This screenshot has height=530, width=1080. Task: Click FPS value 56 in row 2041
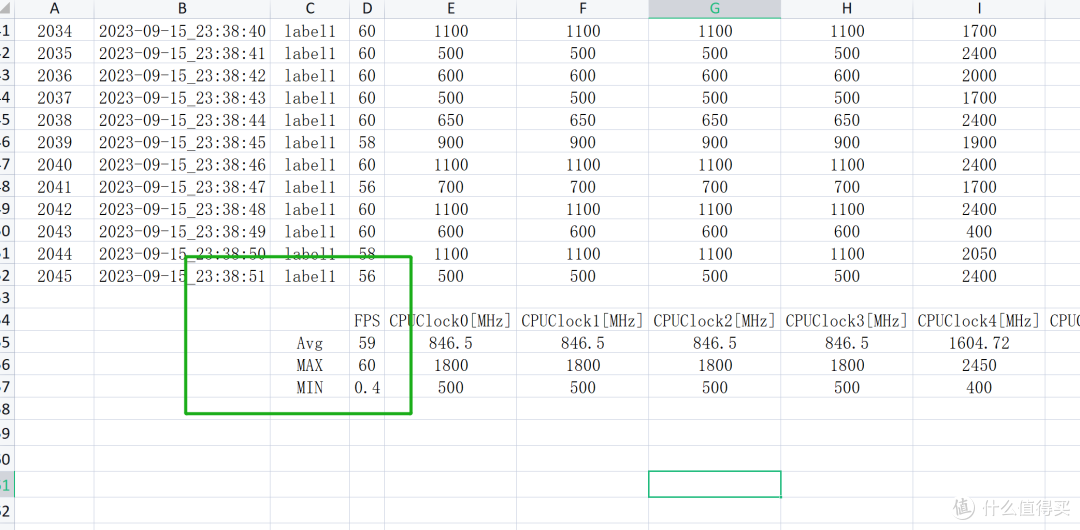(x=367, y=187)
